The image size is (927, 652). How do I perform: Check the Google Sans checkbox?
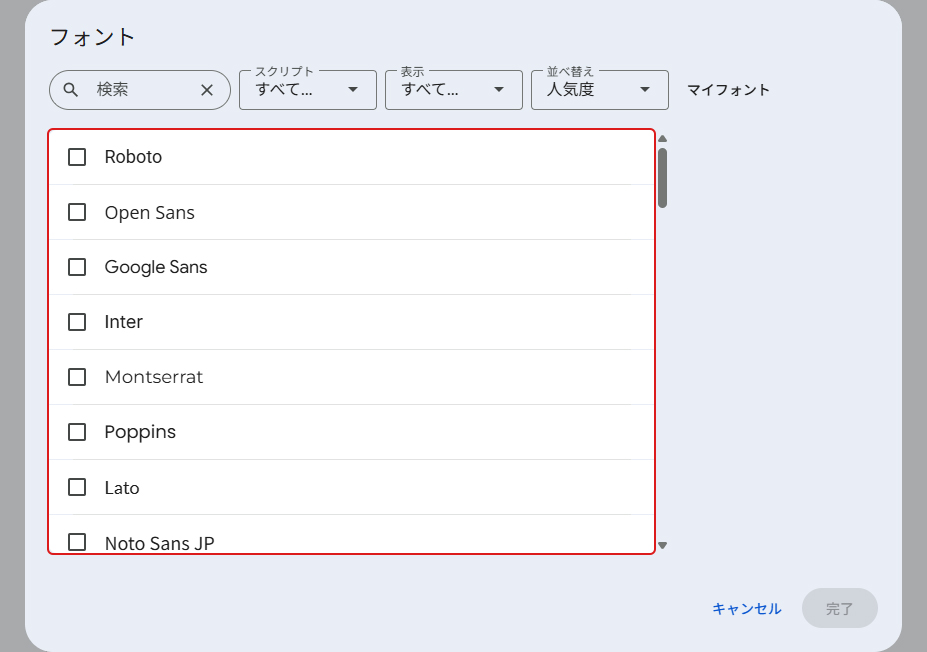(77, 267)
